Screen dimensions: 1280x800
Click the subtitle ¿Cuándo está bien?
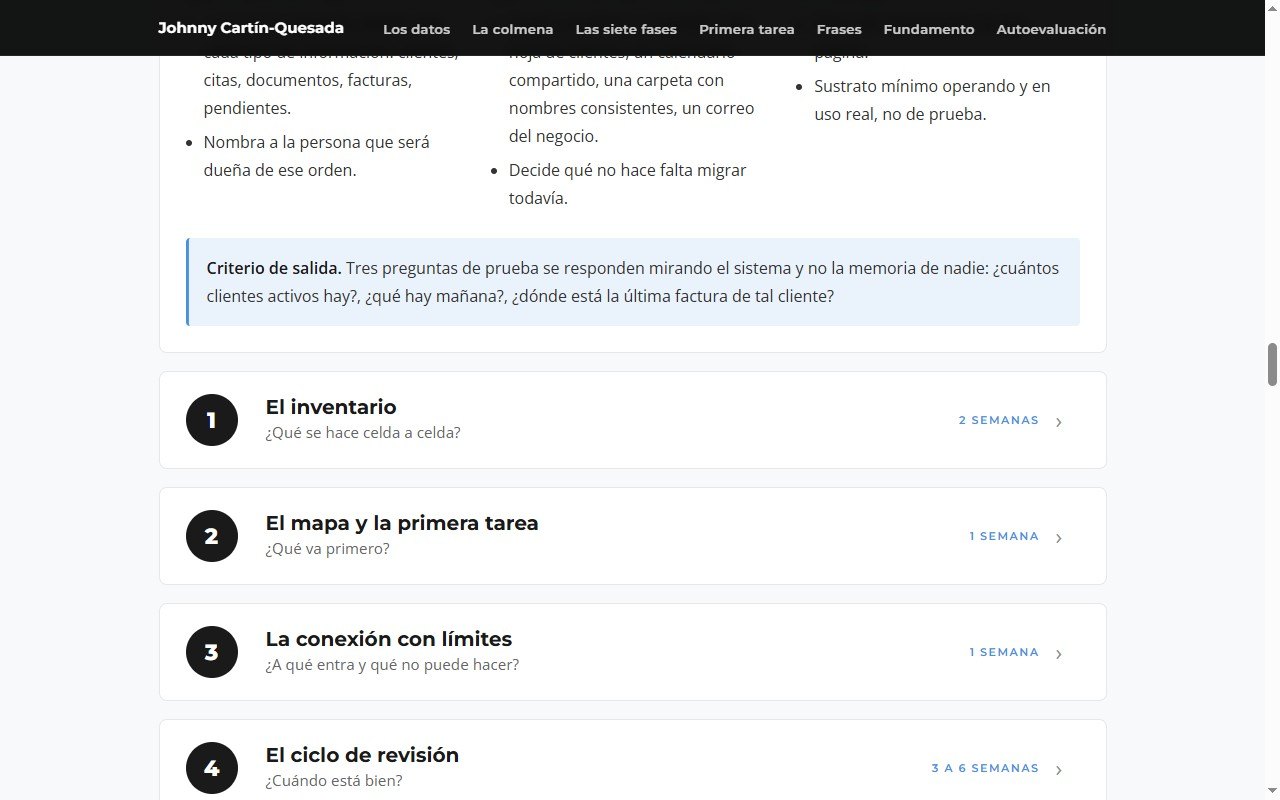click(334, 781)
